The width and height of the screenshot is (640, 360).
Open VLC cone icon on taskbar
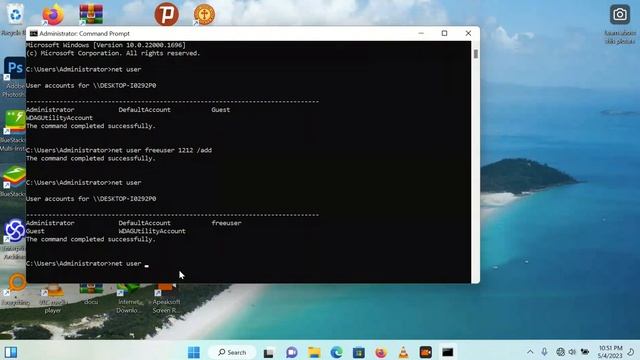(x=403, y=352)
